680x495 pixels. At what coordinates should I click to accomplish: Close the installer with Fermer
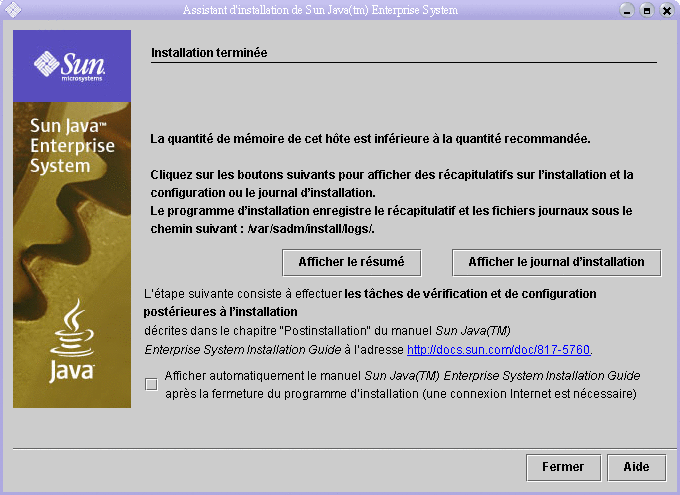tap(563, 467)
